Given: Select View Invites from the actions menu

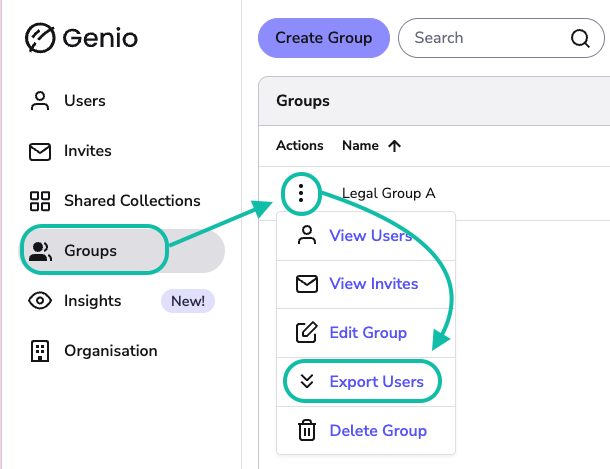Looking at the screenshot, I should point(366,285).
